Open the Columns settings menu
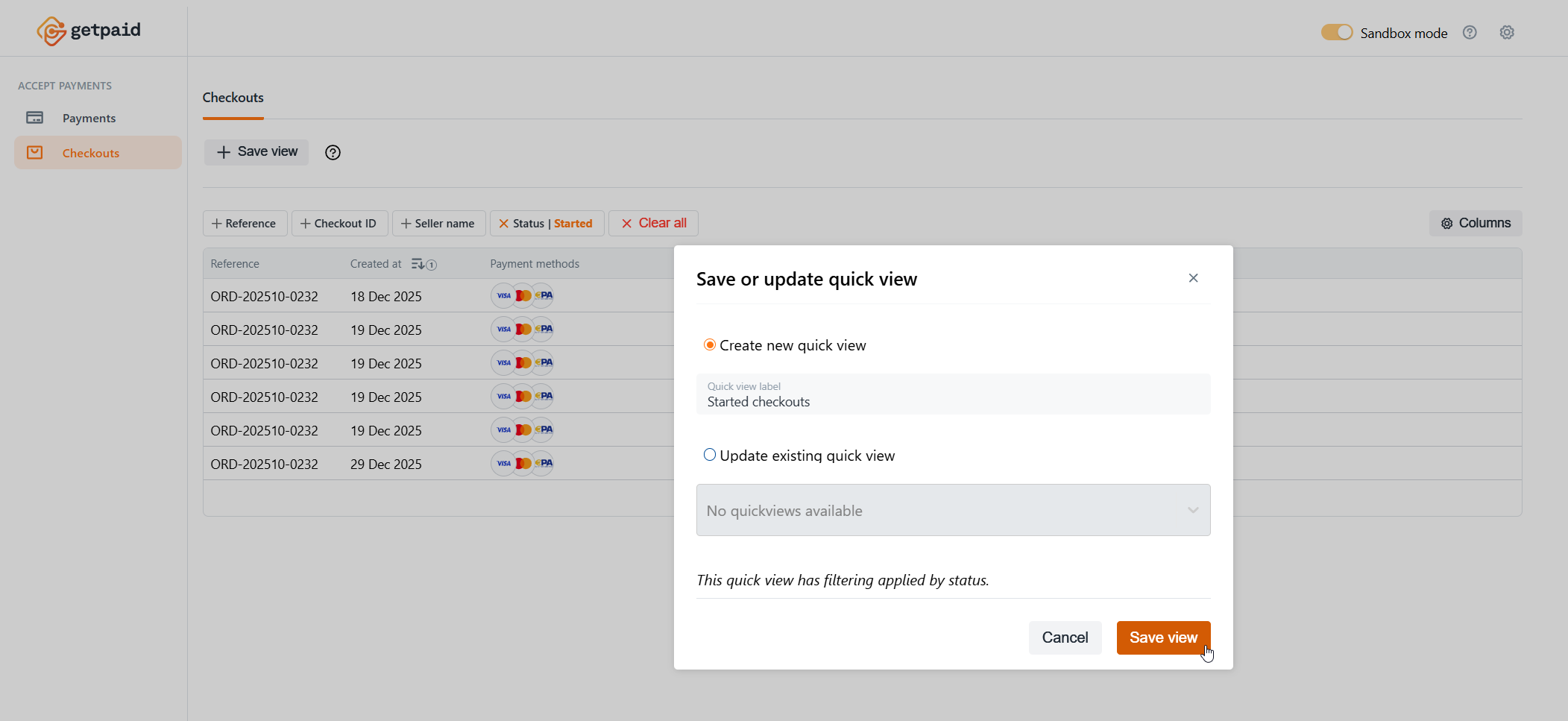Image resolution: width=1568 pixels, height=721 pixels. coord(1475,223)
